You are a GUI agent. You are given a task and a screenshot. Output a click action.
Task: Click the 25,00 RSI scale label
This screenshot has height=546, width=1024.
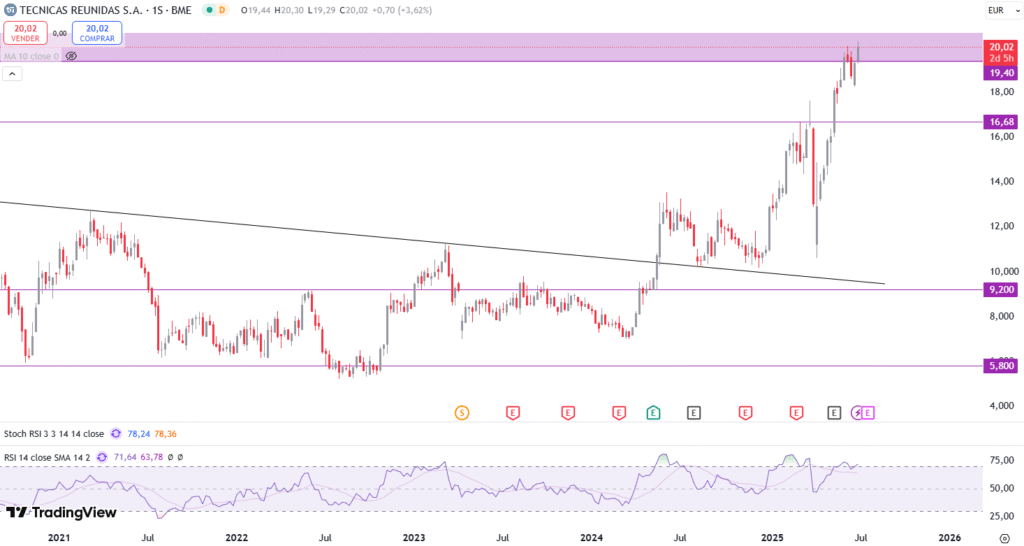pos(1002,517)
